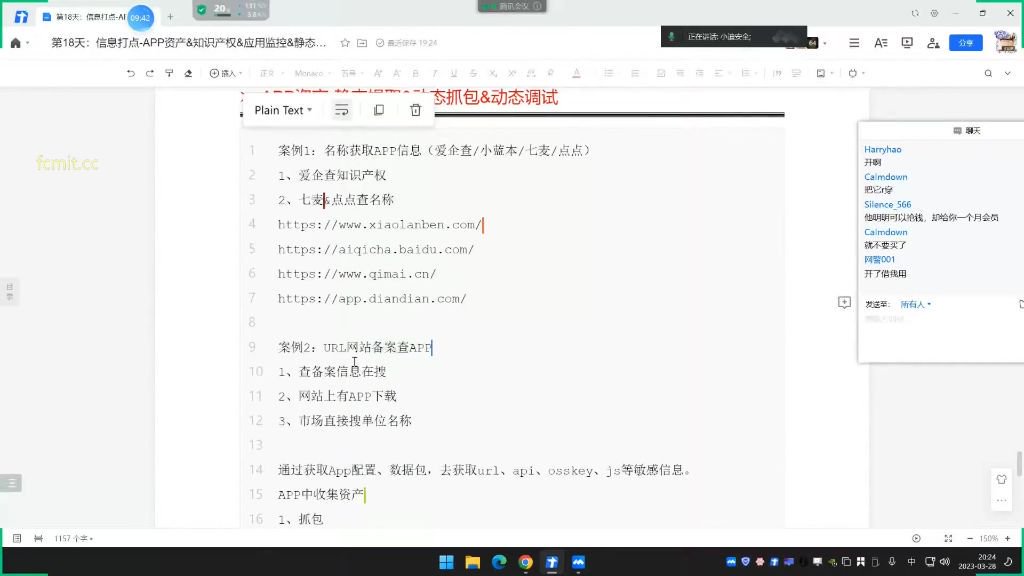Click username Silence_566 in chat
The width and height of the screenshot is (1024, 576).
888,204
